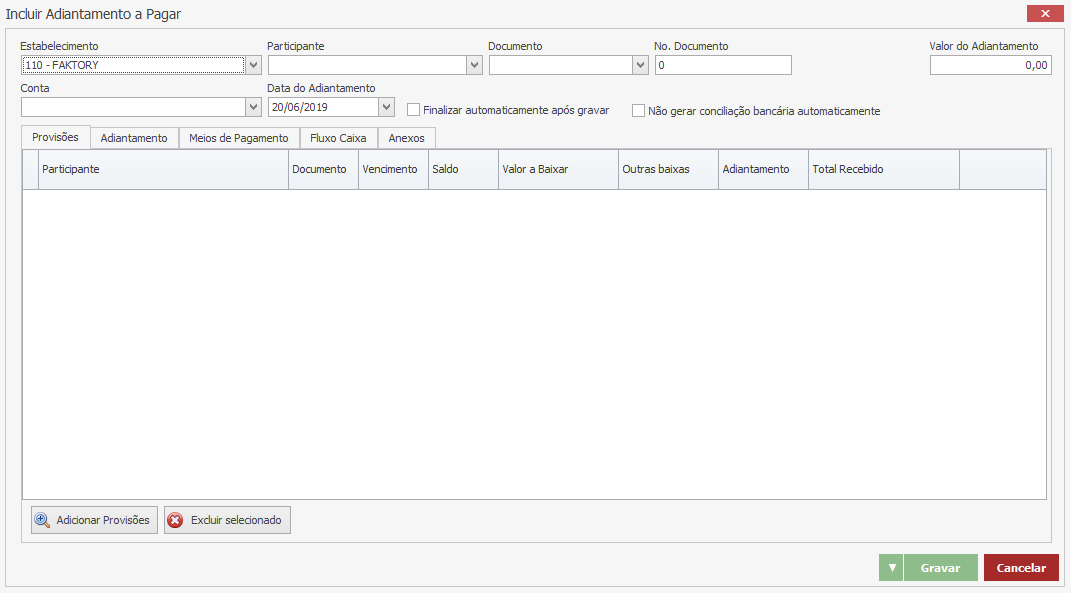Open the Meios de Pagamento tab

pos(239,138)
